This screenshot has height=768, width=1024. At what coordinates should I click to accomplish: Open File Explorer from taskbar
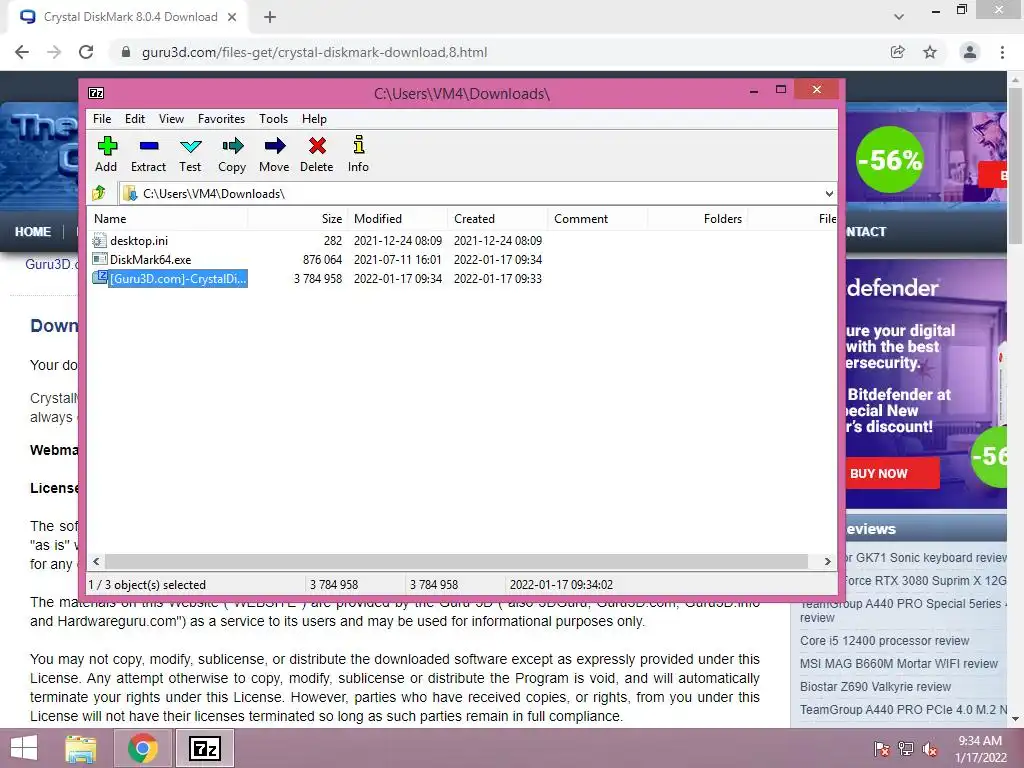[81, 748]
